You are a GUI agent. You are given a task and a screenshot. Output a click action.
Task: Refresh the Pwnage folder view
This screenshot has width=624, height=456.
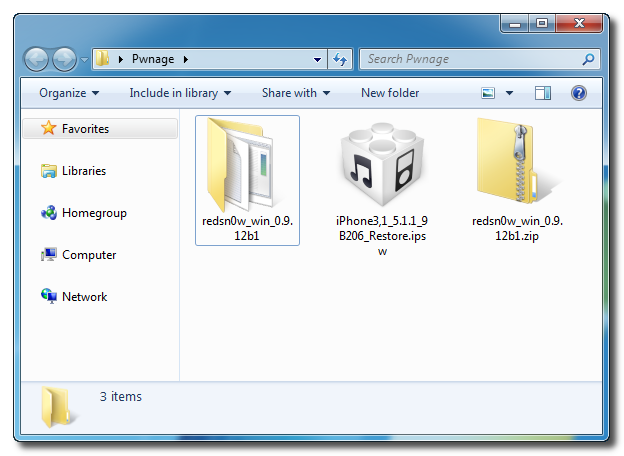[x=340, y=59]
